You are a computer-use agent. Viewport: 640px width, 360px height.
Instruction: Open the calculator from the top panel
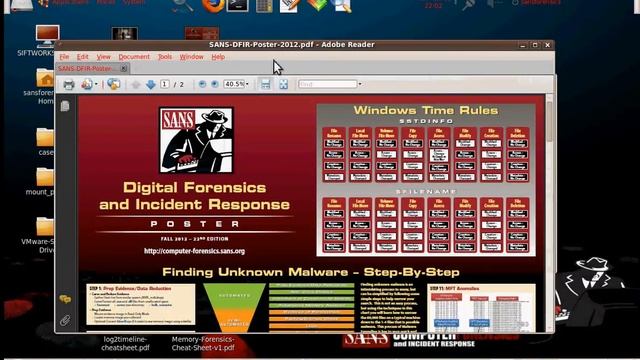(264, 5)
